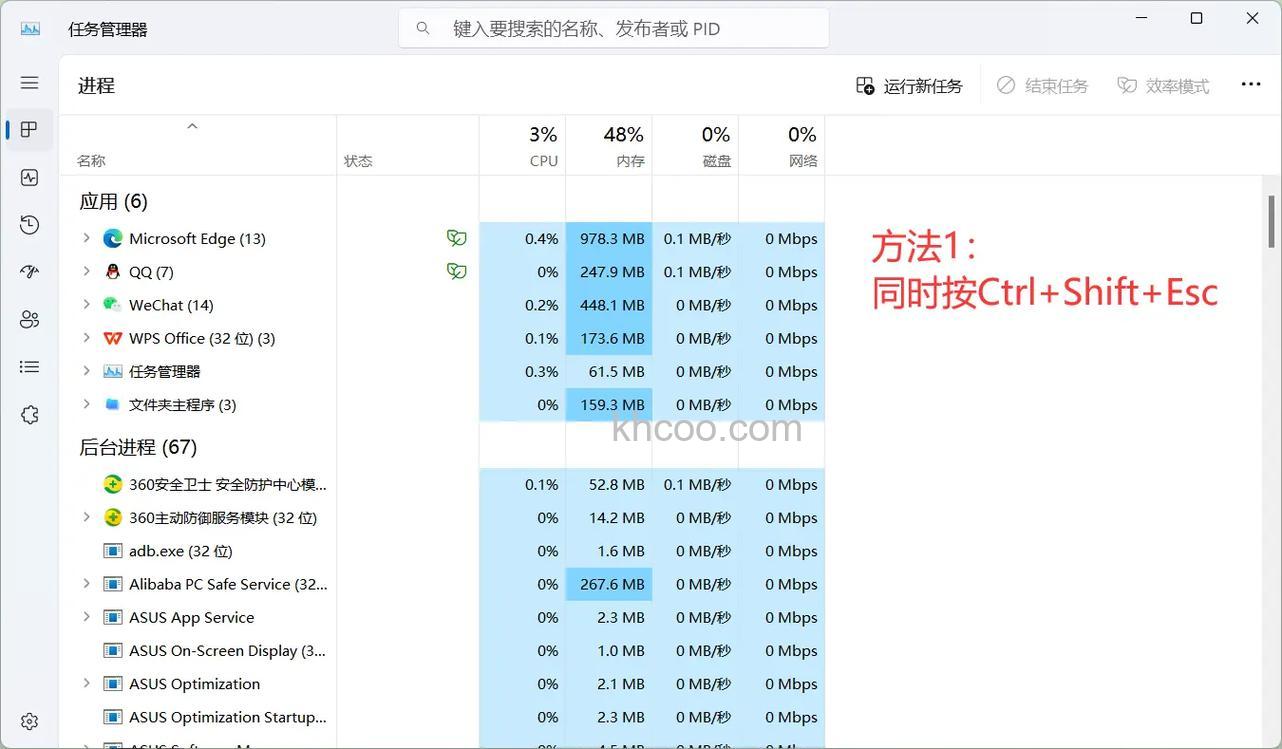Open the Details sidebar page

[x=29, y=365]
